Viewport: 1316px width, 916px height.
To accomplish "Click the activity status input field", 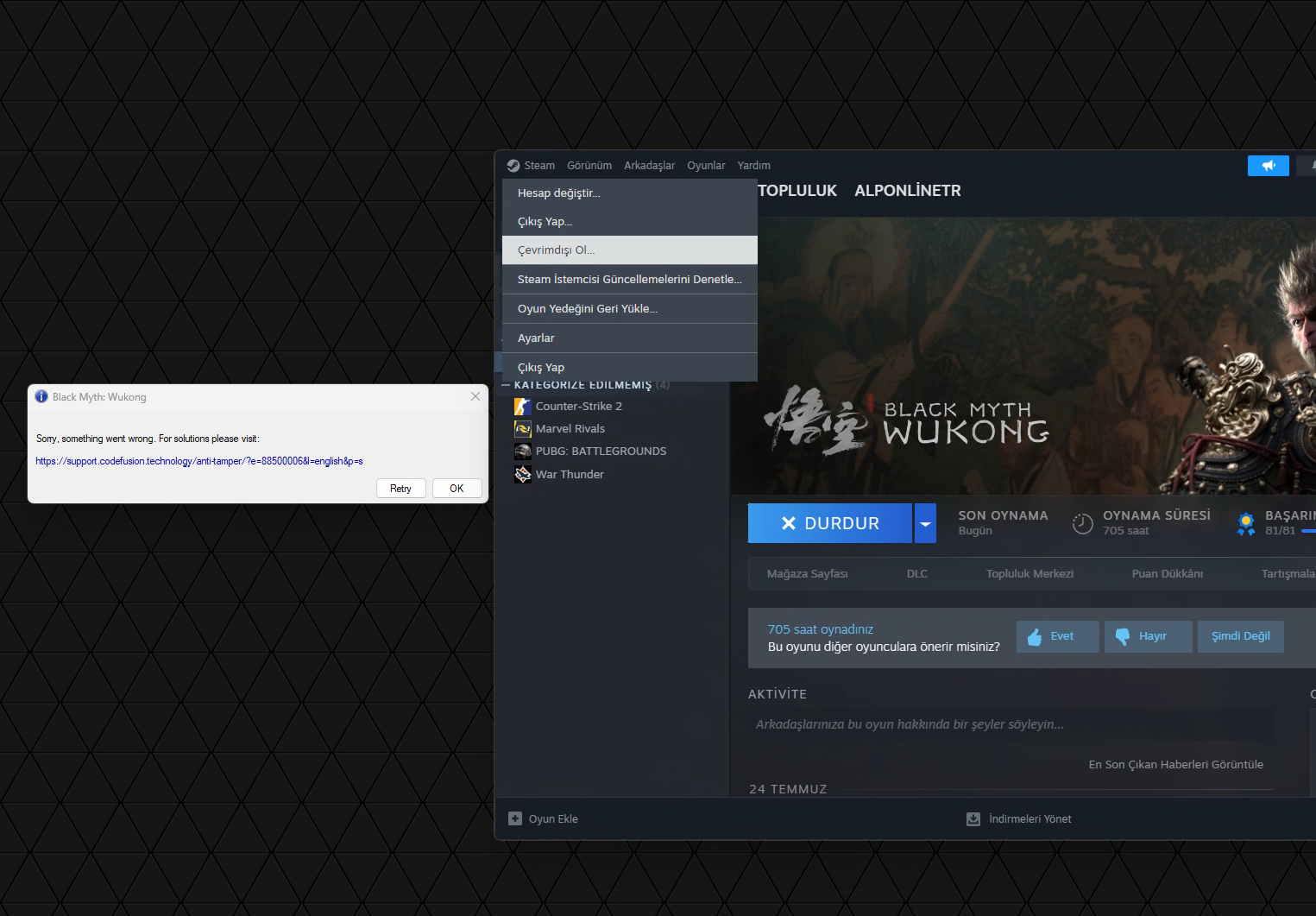I will click(1011, 724).
